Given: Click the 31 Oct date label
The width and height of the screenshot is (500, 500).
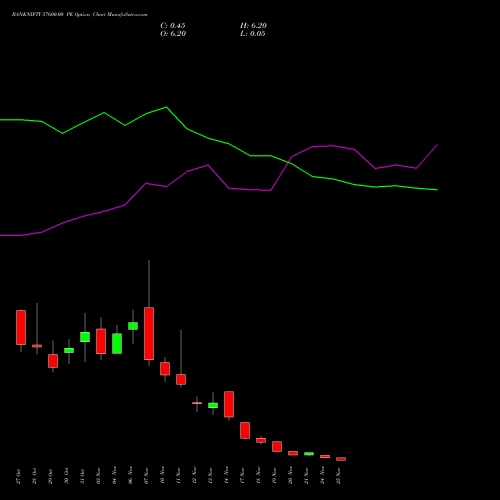Looking at the screenshot, I should coord(82,477).
